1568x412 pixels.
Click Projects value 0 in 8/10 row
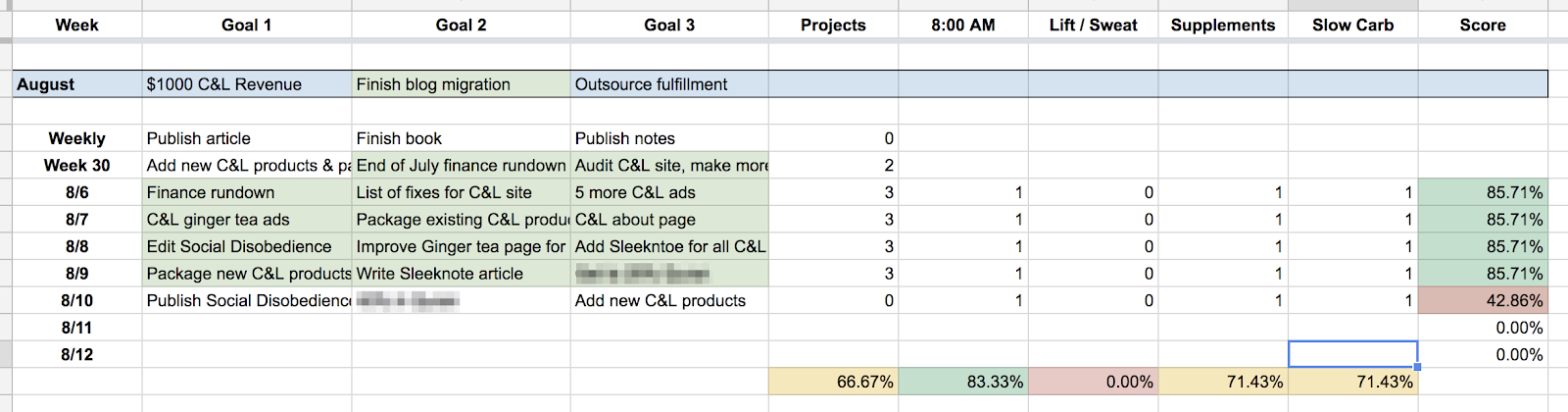click(x=833, y=300)
